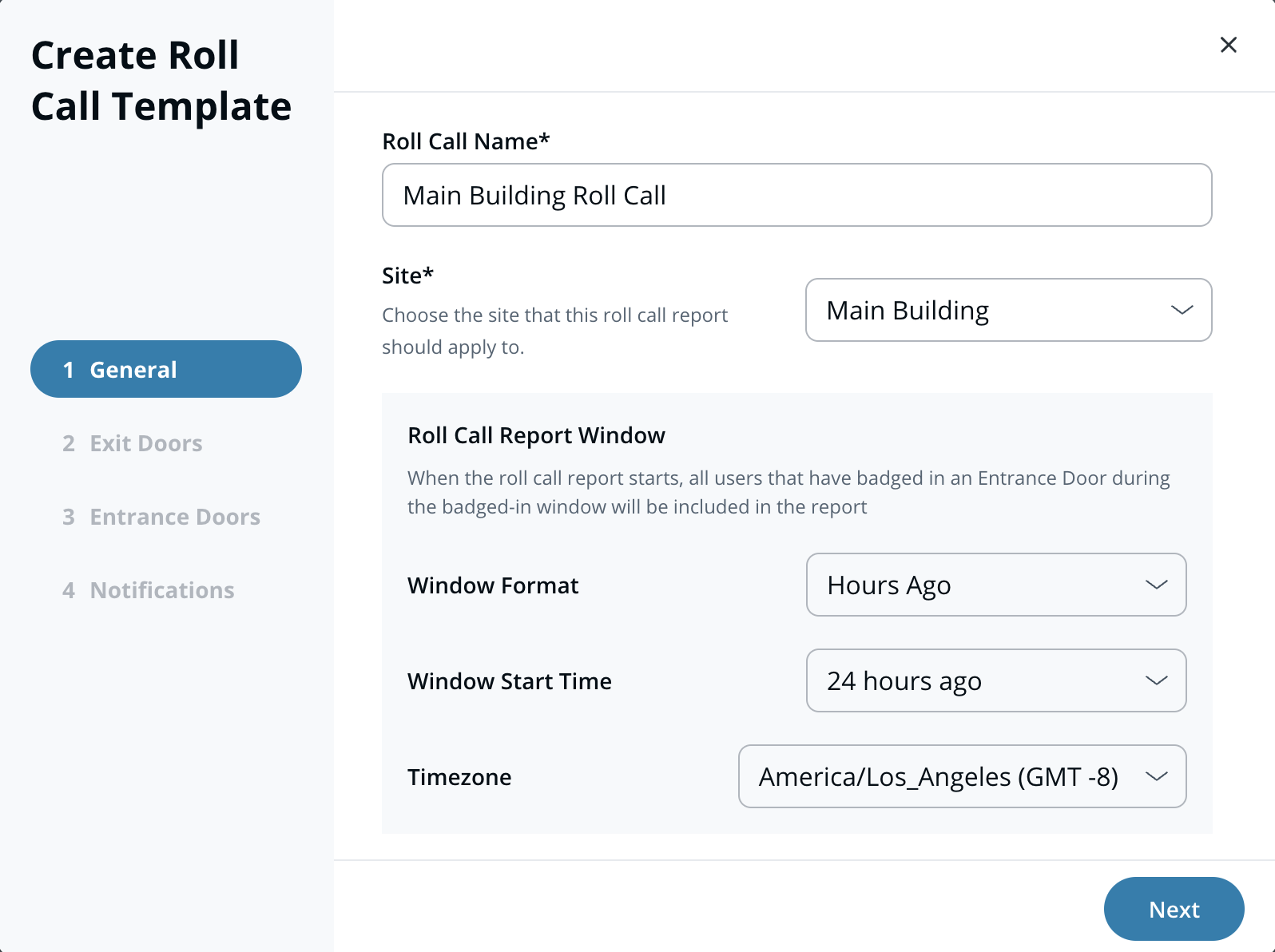Image resolution: width=1275 pixels, height=952 pixels.
Task: Click the step number 2 in sidebar
Action: click(69, 443)
